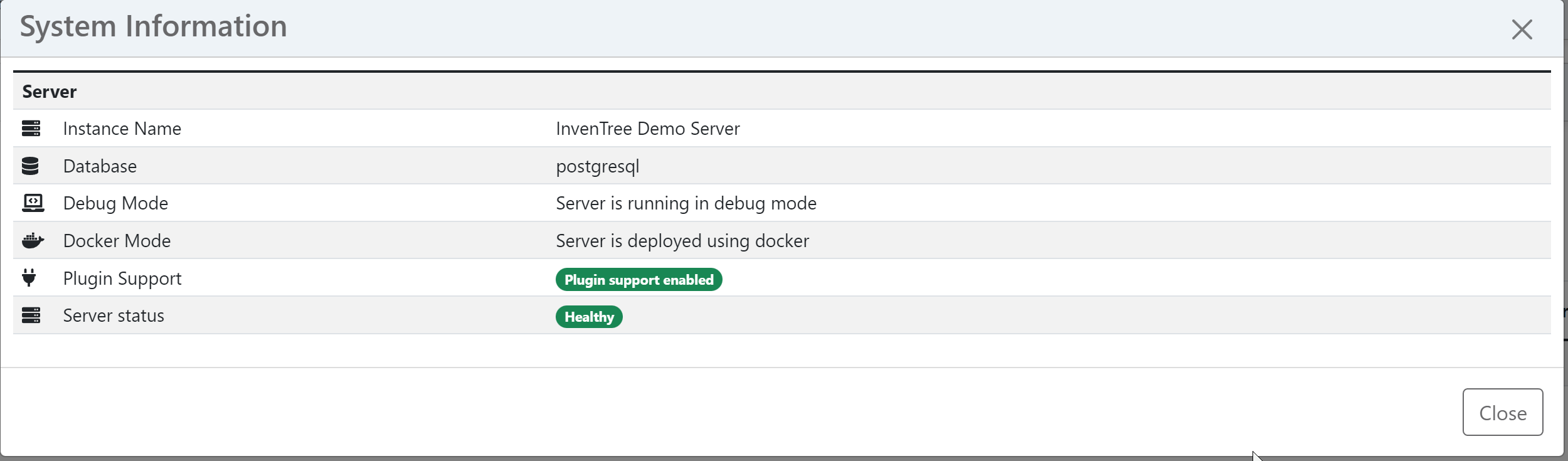Click the green Healthy status badge
This screenshot has width=1568, height=461.
(589, 317)
